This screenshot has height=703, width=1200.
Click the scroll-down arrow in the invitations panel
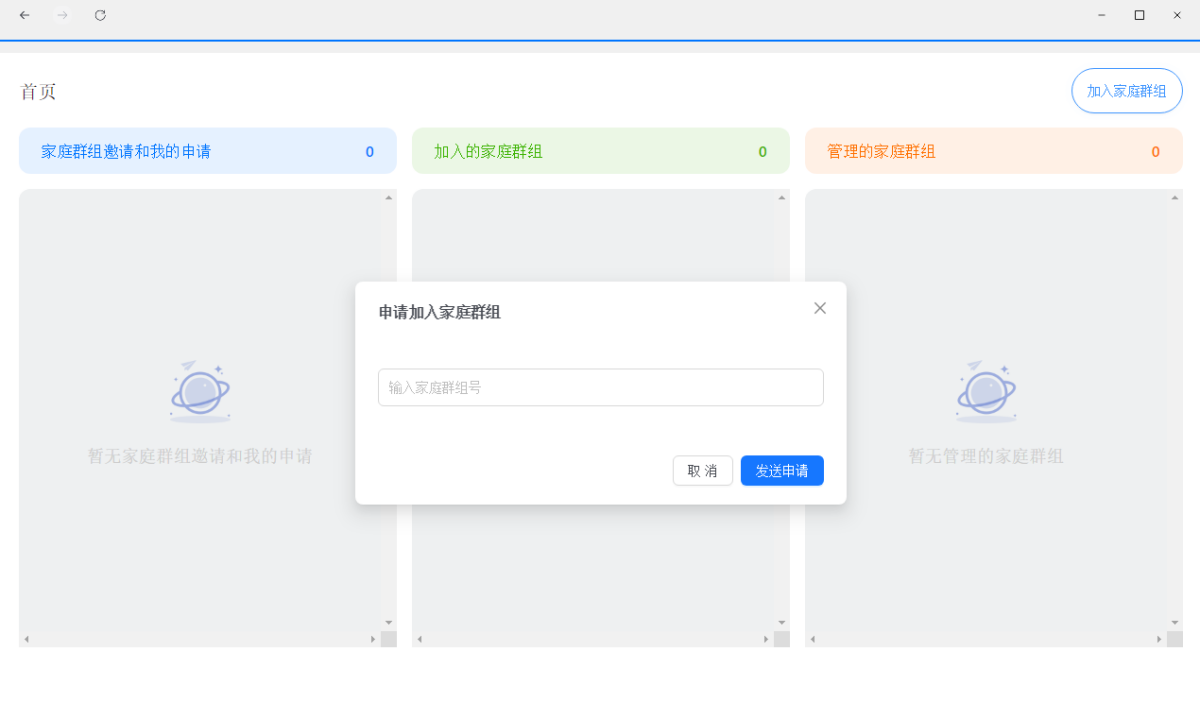(389, 623)
